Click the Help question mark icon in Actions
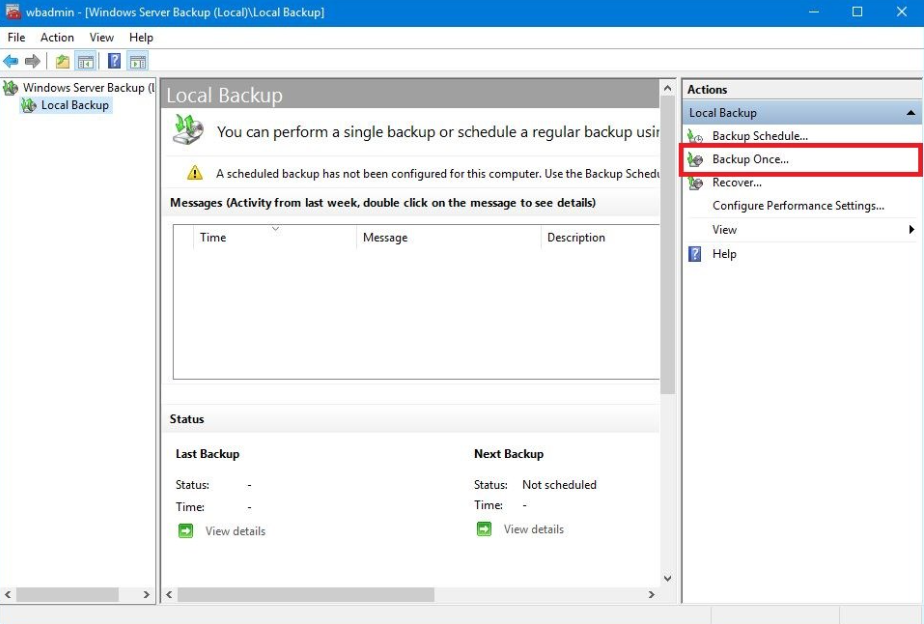This screenshot has height=624, width=924. click(695, 254)
